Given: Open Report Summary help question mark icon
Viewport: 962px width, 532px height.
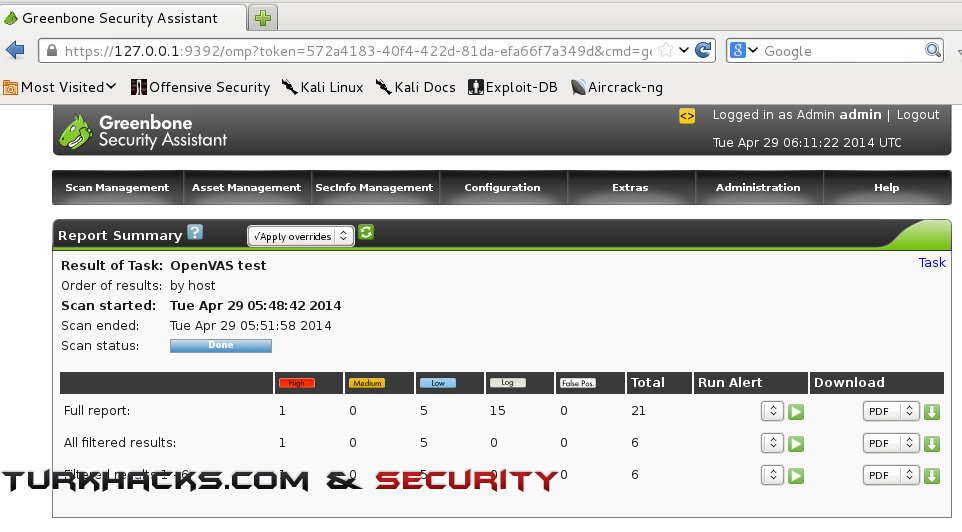Looking at the screenshot, I should (195, 233).
